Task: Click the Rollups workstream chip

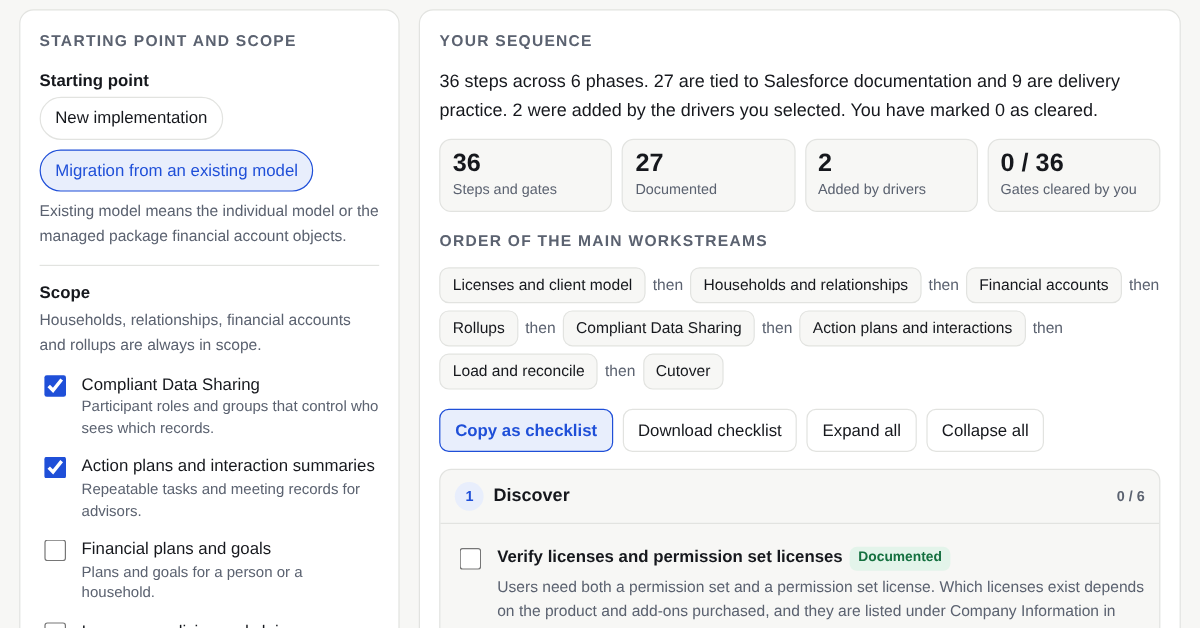Action: [479, 328]
